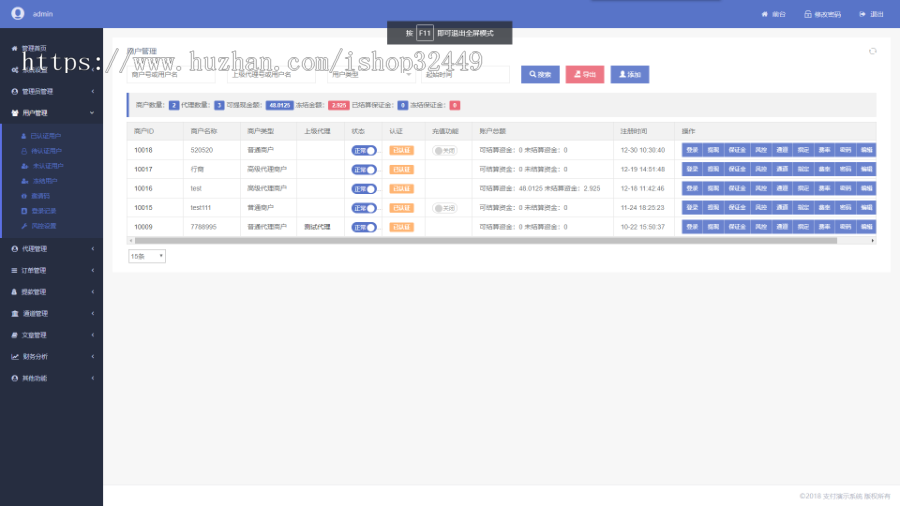Focus the 商户号或用户名 search field
The width and height of the screenshot is (900, 506).
(x=171, y=75)
